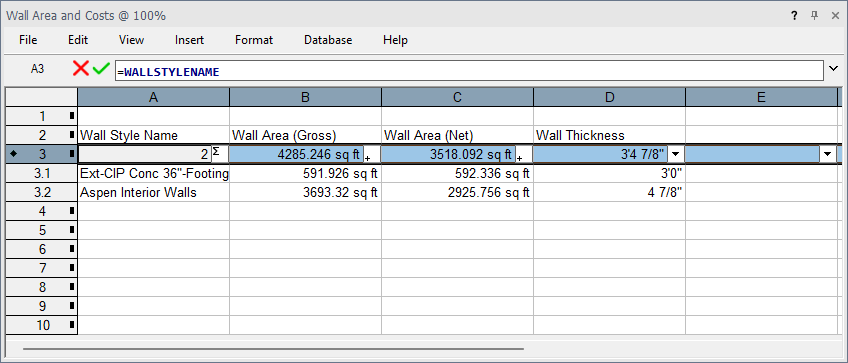Click the Sum sigma icon in cell A3

(215, 151)
